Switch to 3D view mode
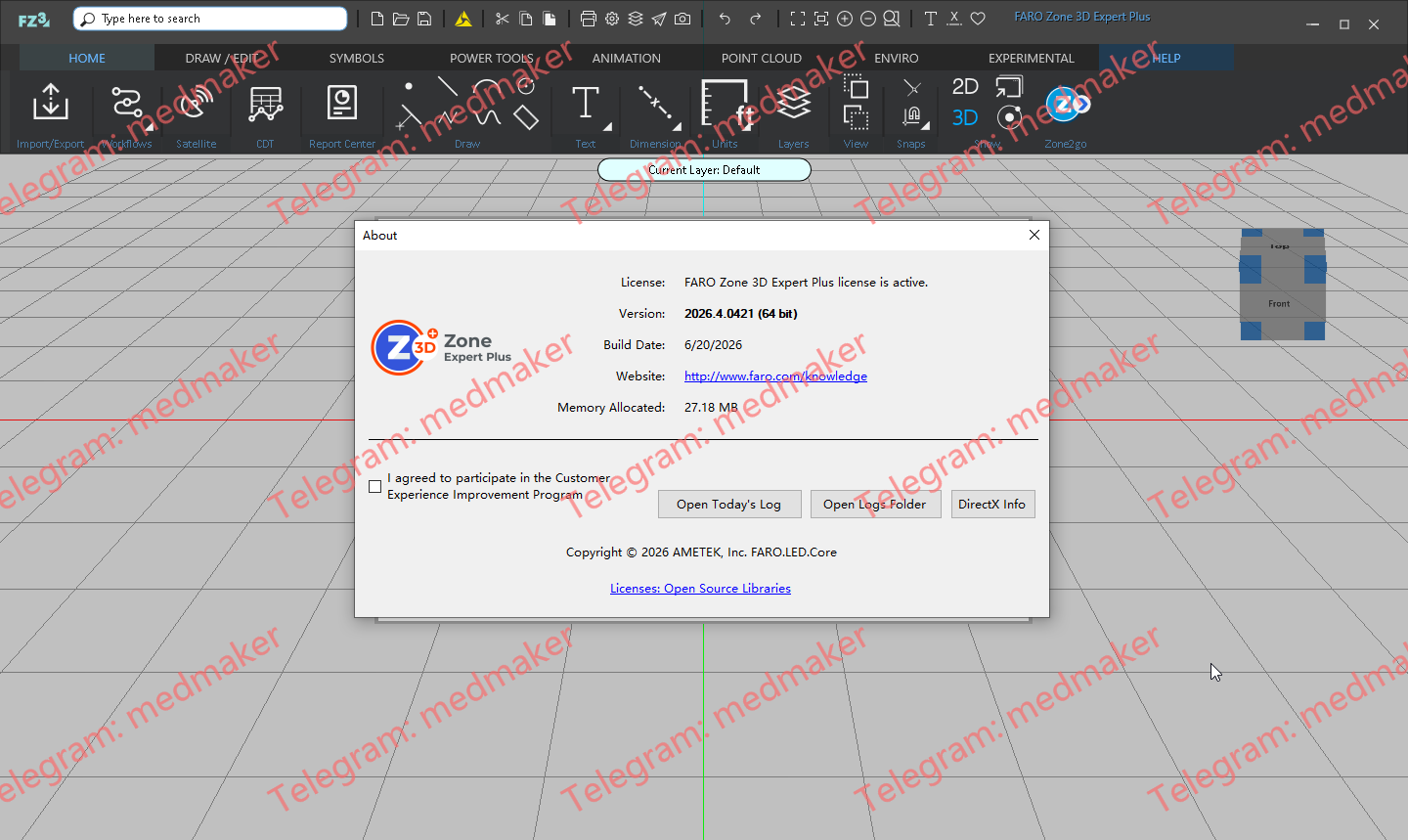 click(965, 117)
